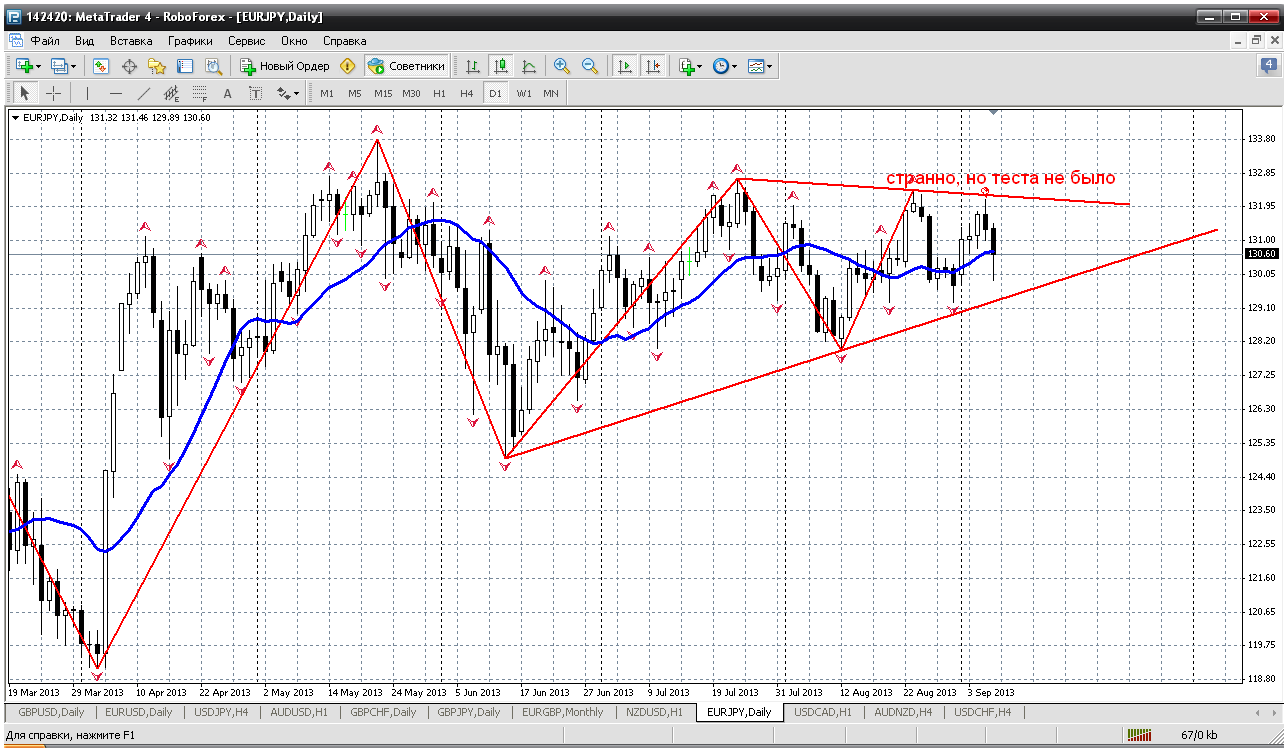
Task: Open the chart templates icon
Action: 756,66
